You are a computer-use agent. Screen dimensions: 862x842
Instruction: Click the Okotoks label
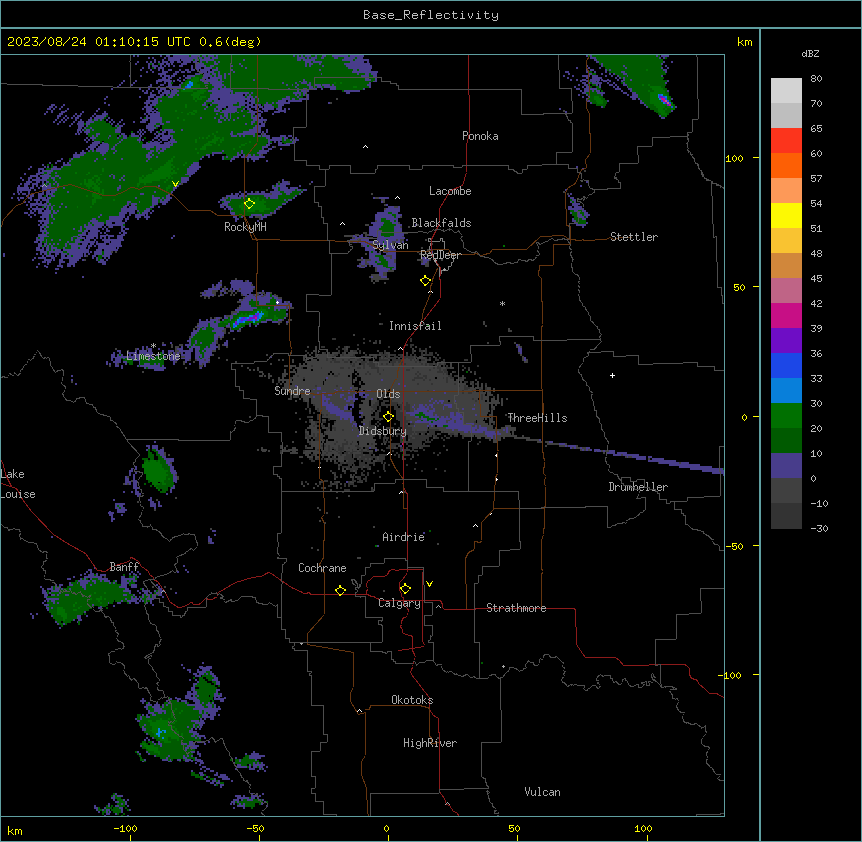coord(412,700)
